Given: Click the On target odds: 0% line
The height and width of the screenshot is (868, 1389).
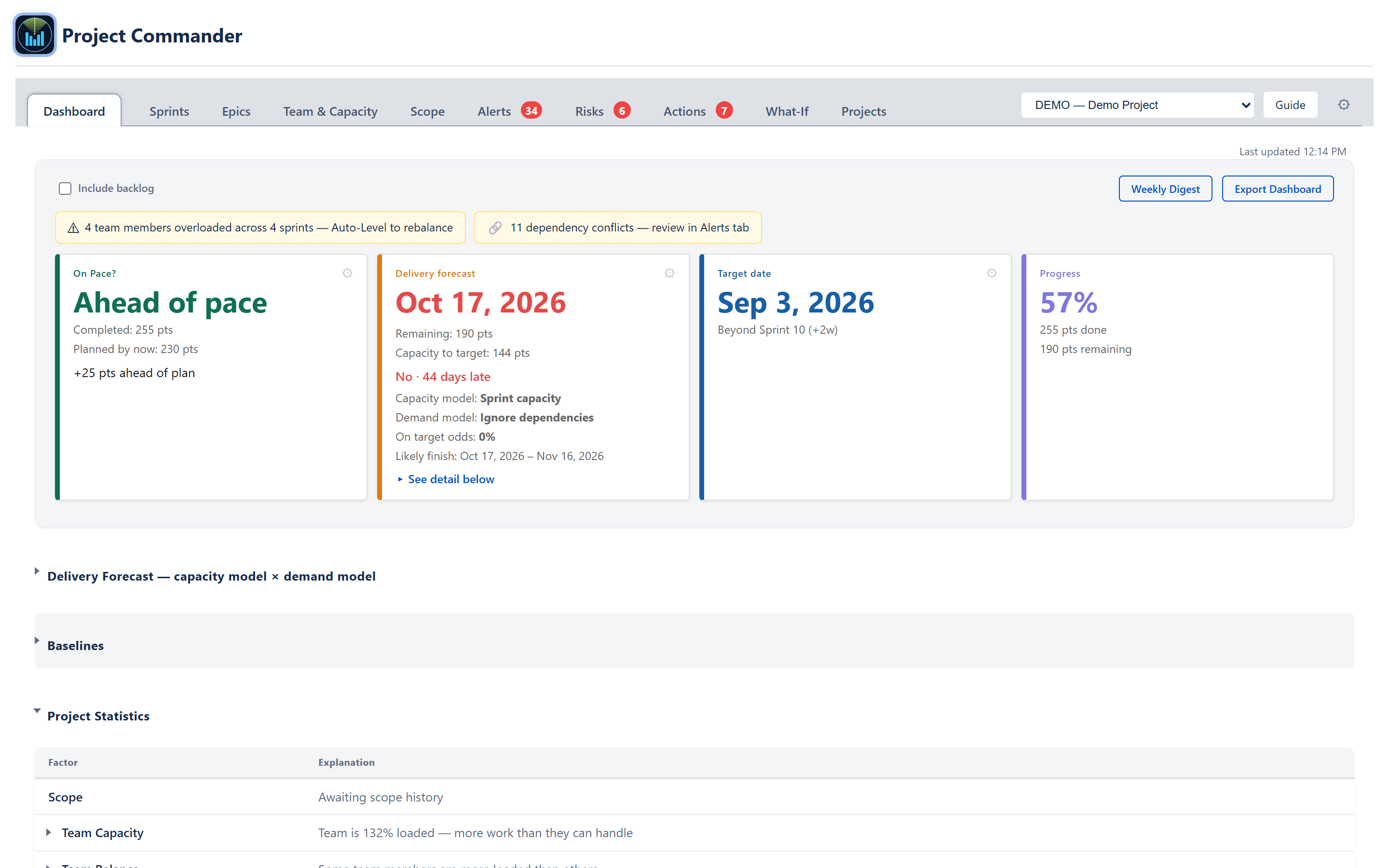Looking at the screenshot, I should (445, 437).
